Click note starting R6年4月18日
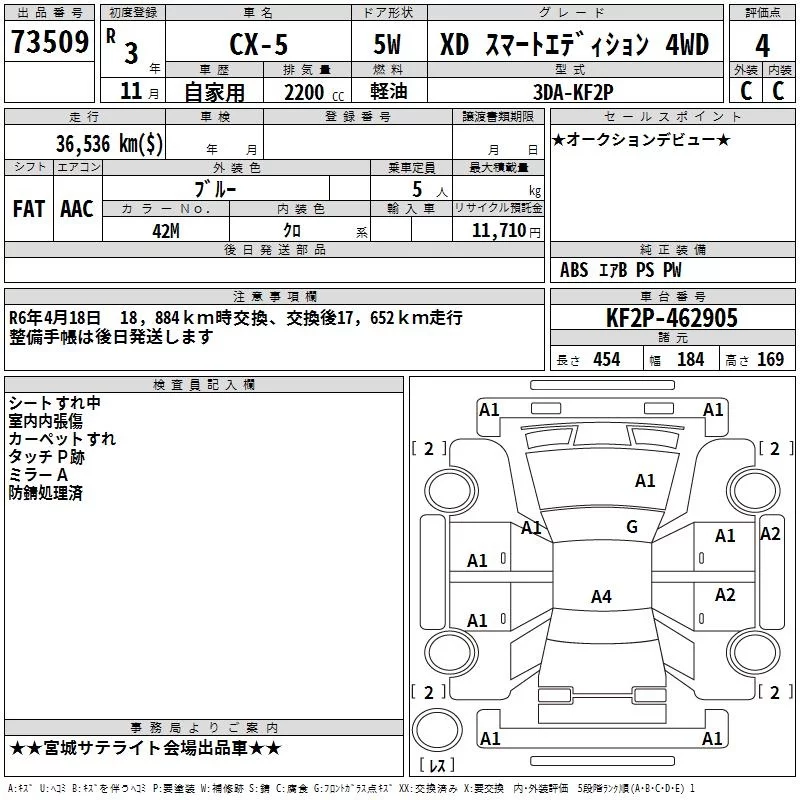The width and height of the screenshot is (800, 800). (x=236, y=318)
